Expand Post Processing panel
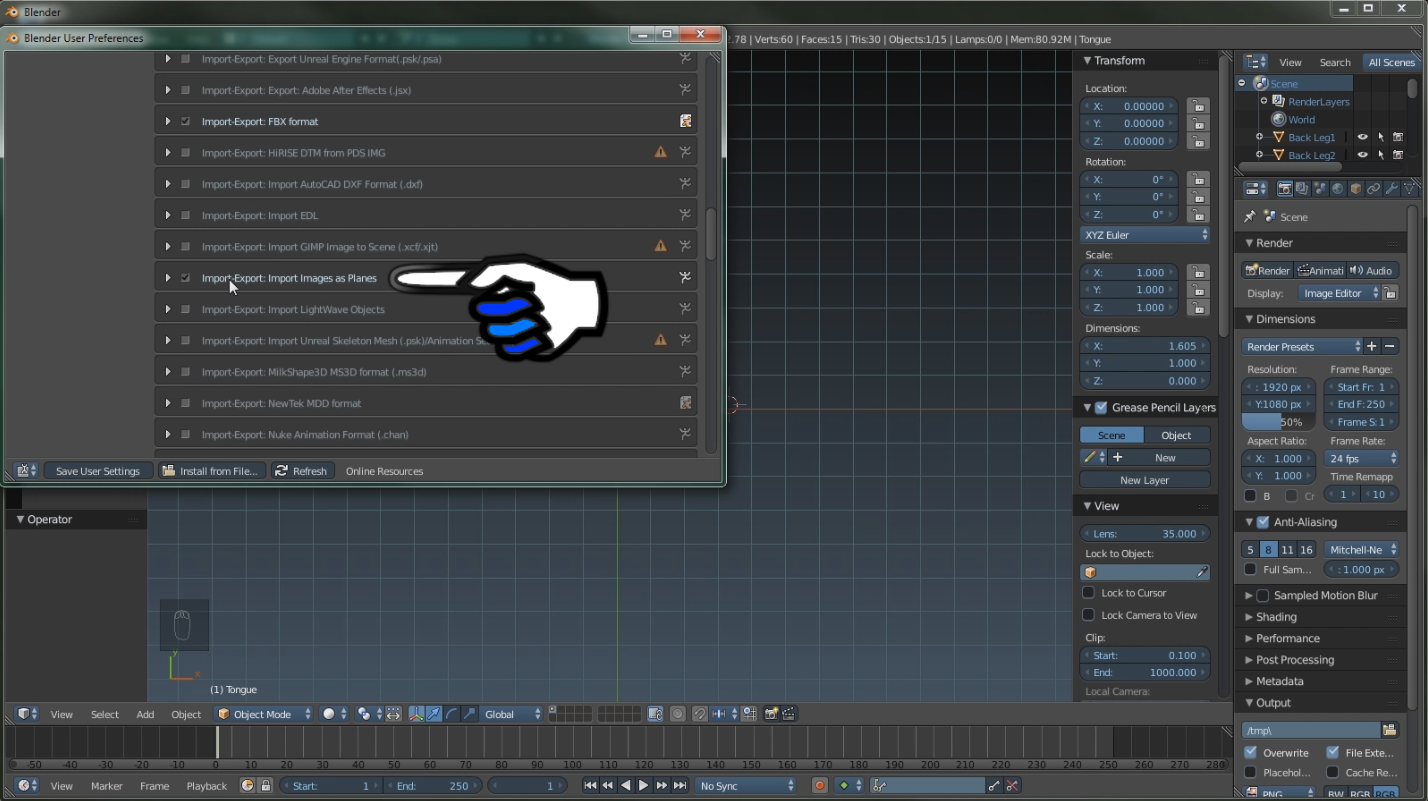1428x801 pixels. coord(1248,660)
